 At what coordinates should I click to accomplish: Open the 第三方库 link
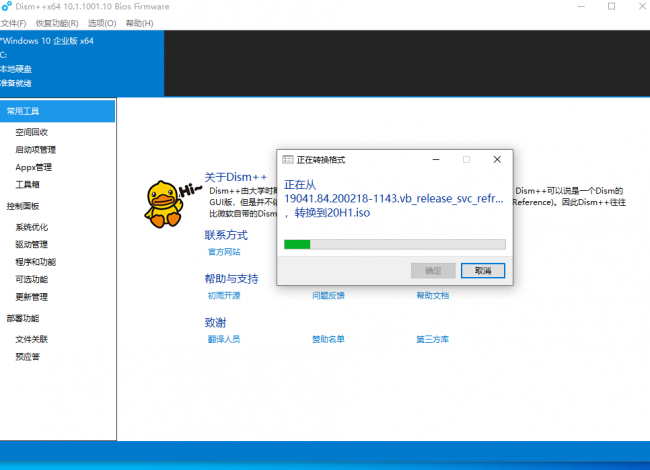tap(432, 339)
